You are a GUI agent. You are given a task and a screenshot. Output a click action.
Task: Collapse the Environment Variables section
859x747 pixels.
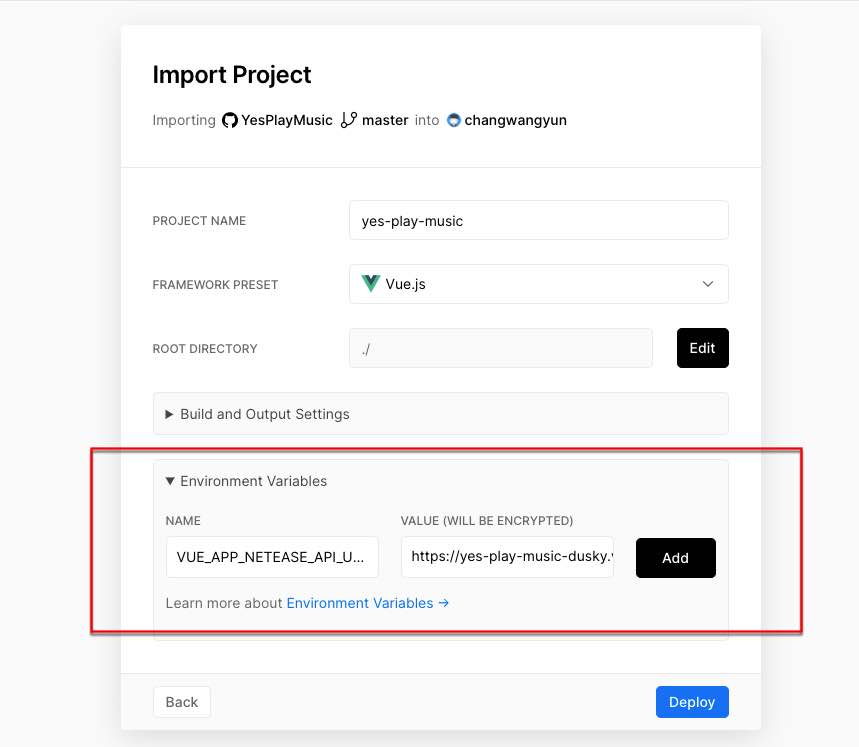tap(253, 481)
